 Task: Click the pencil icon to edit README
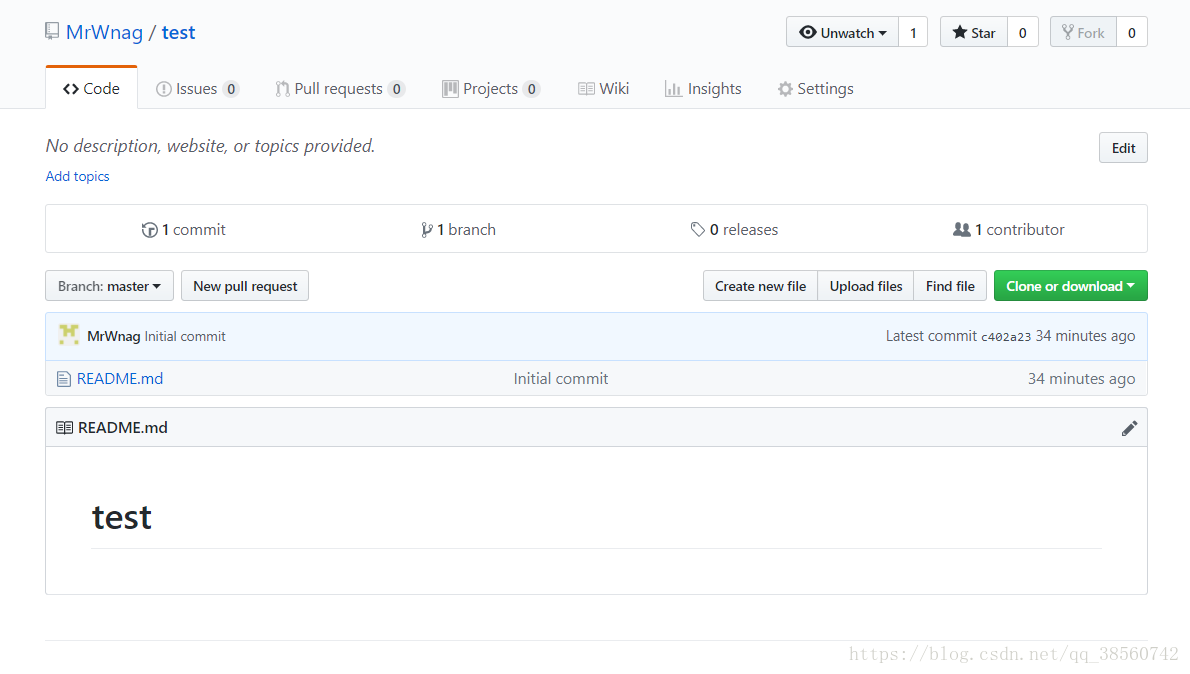(1129, 428)
